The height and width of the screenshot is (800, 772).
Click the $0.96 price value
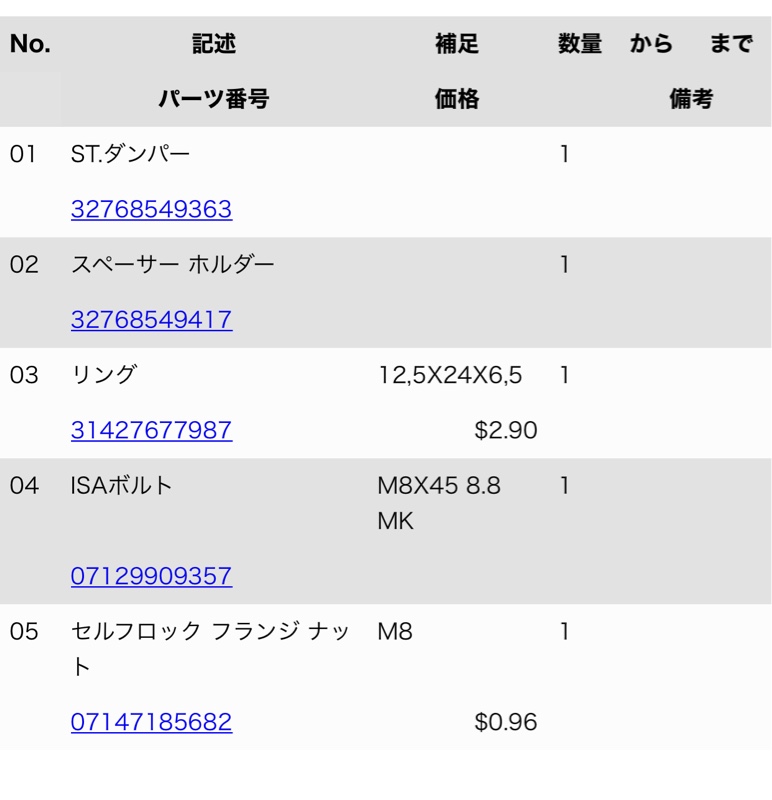click(505, 722)
